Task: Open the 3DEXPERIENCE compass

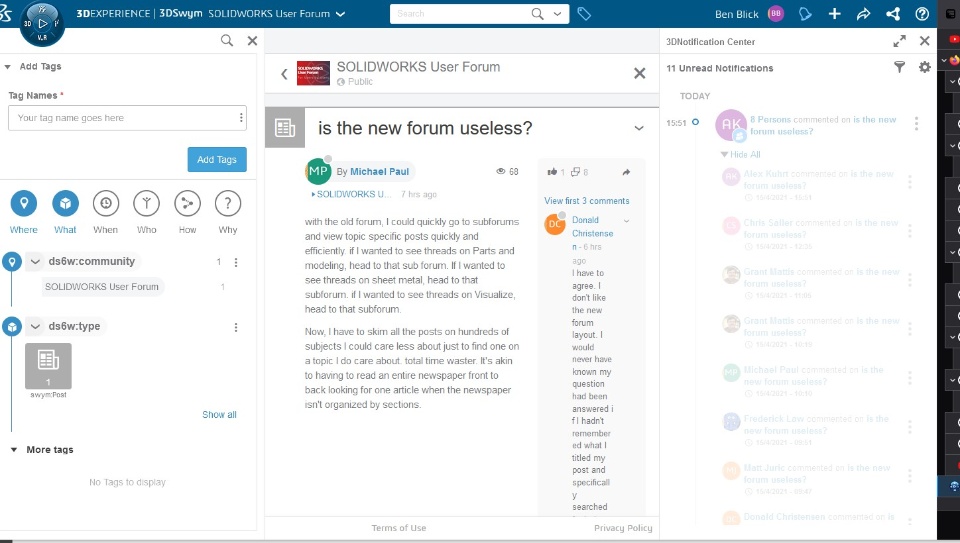Action: coord(42,23)
